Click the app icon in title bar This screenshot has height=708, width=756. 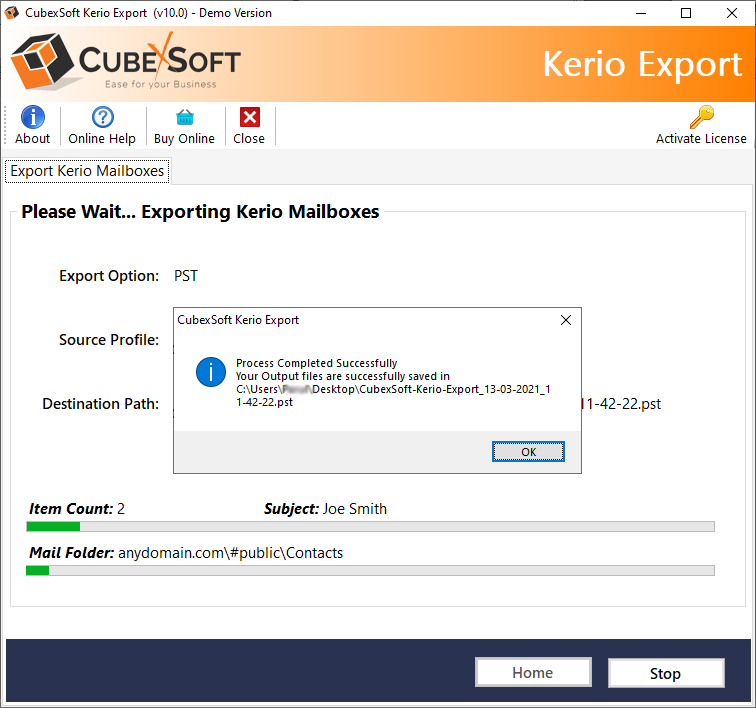[12, 13]
